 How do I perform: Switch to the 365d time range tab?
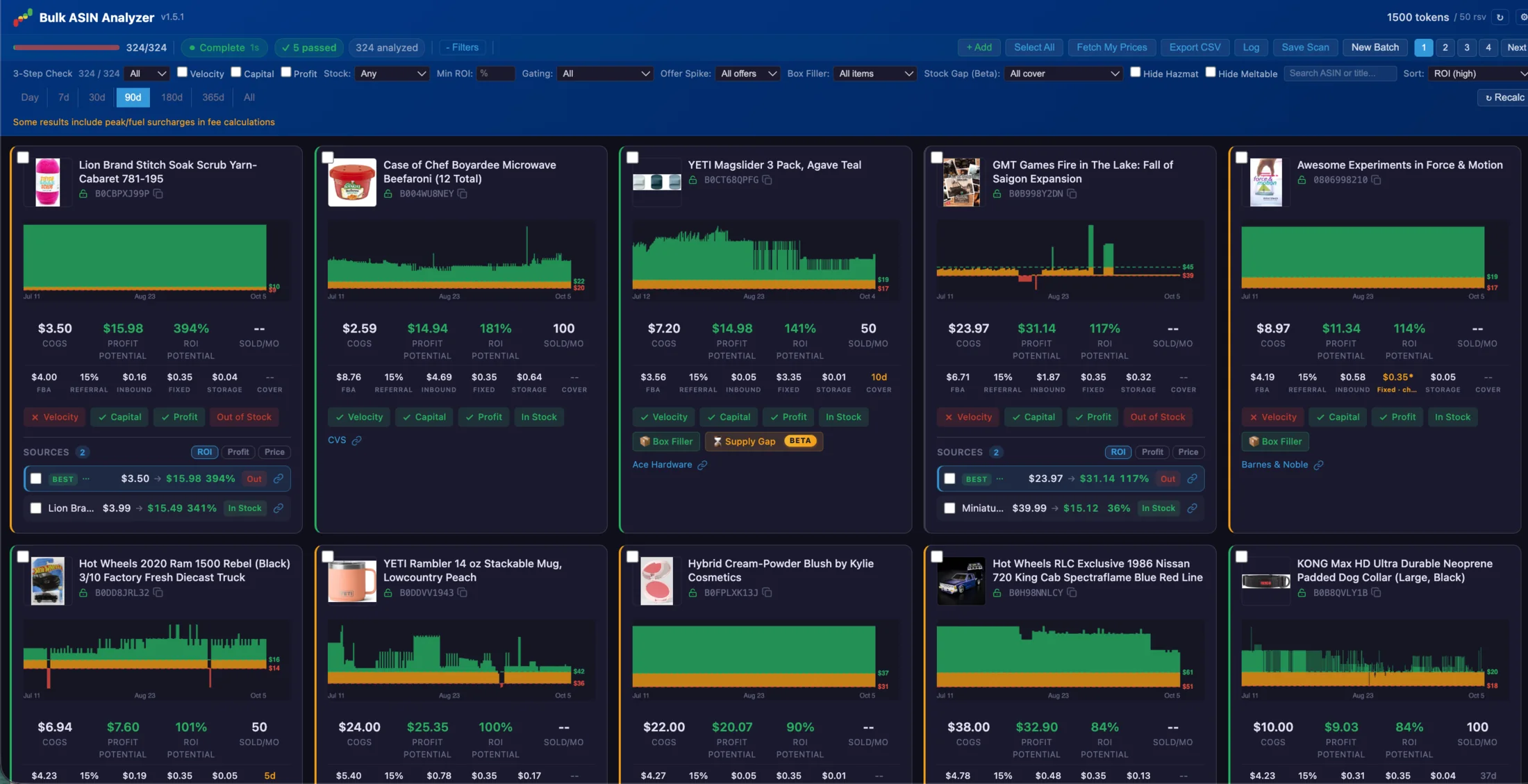(x=213, y=97)
